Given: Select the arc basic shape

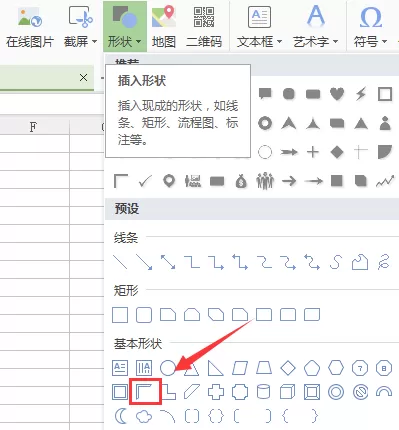Looking at the screenshot, I should click(168, 416).
